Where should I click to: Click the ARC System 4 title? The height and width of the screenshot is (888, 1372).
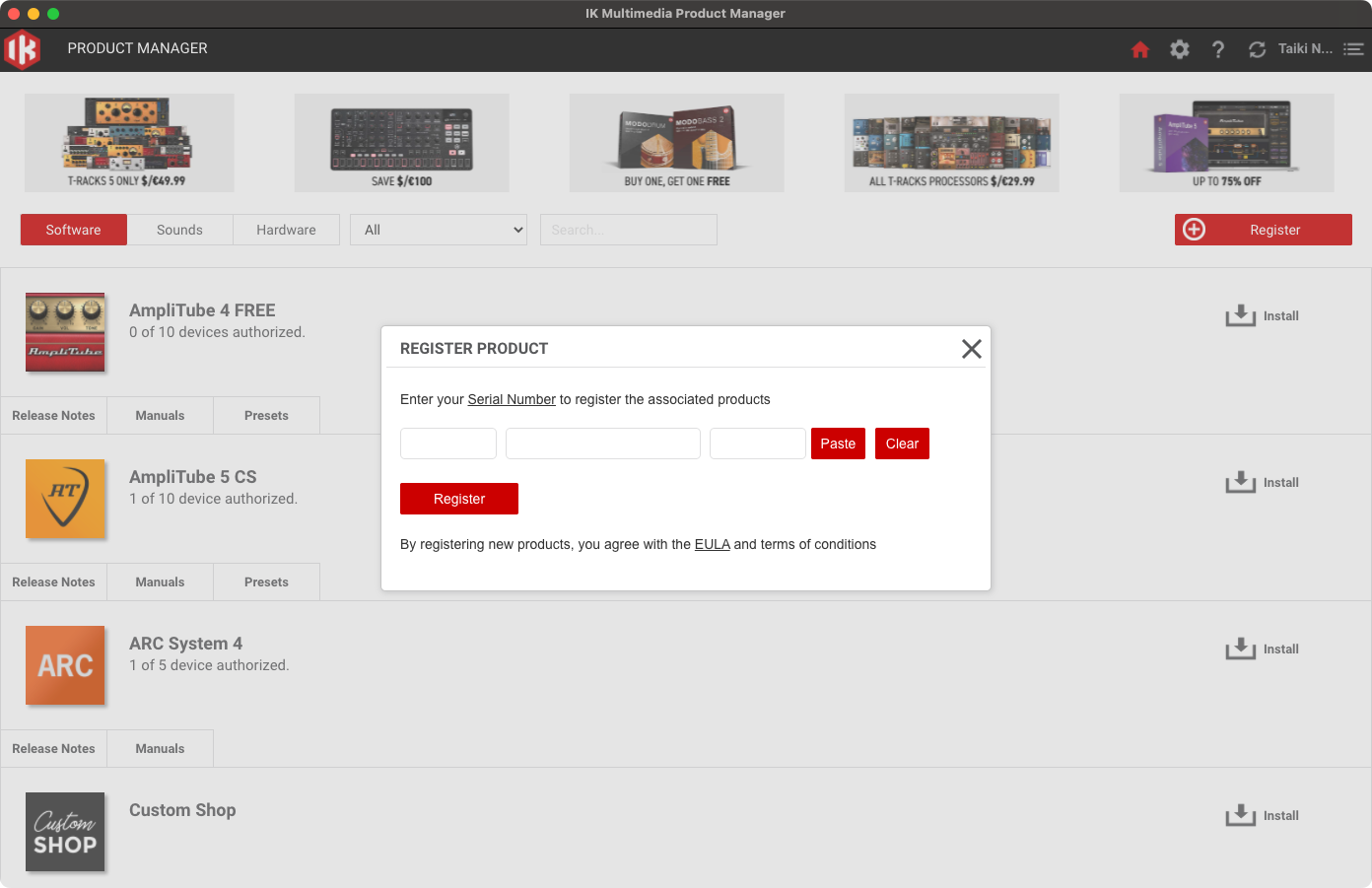(185, 644)
